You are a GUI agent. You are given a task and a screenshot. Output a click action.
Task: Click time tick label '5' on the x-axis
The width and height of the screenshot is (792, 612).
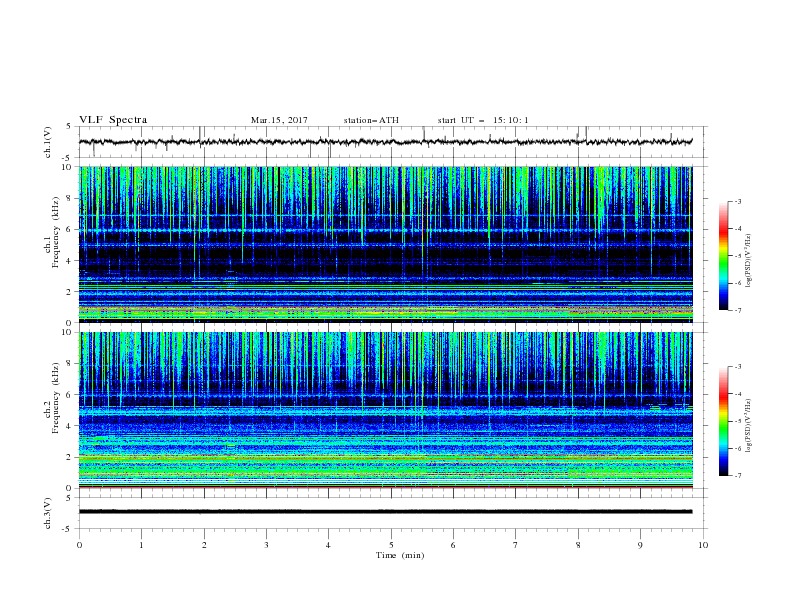[x=391, y=545]
